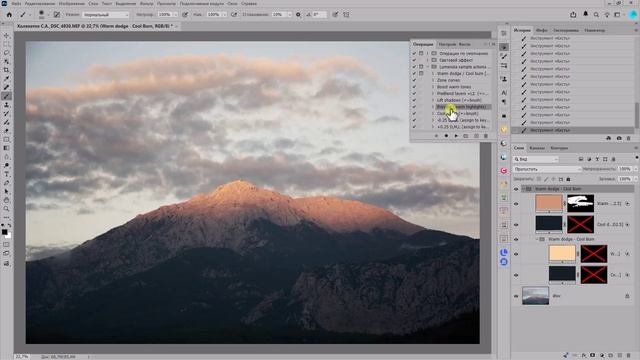Open the layer Opacity dropdown arrow

(635, 169)
